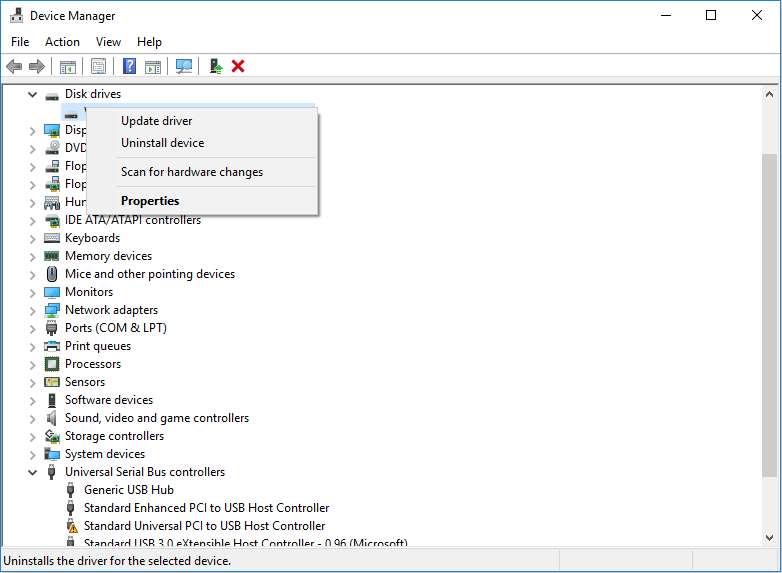Image resolution: width=782 pixels, height=573 pixels.
Task: Expand the Keyboards node
Action: click(32, 239)
